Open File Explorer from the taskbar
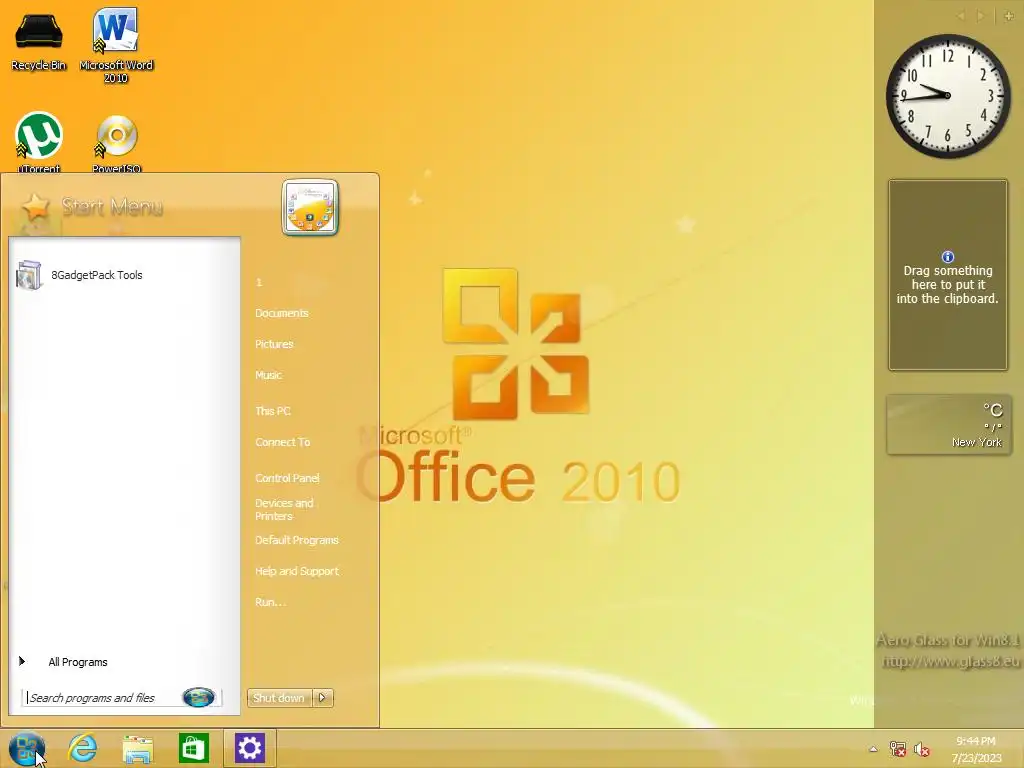This screenshot has height=768, width=1024. tap(138, 748)
